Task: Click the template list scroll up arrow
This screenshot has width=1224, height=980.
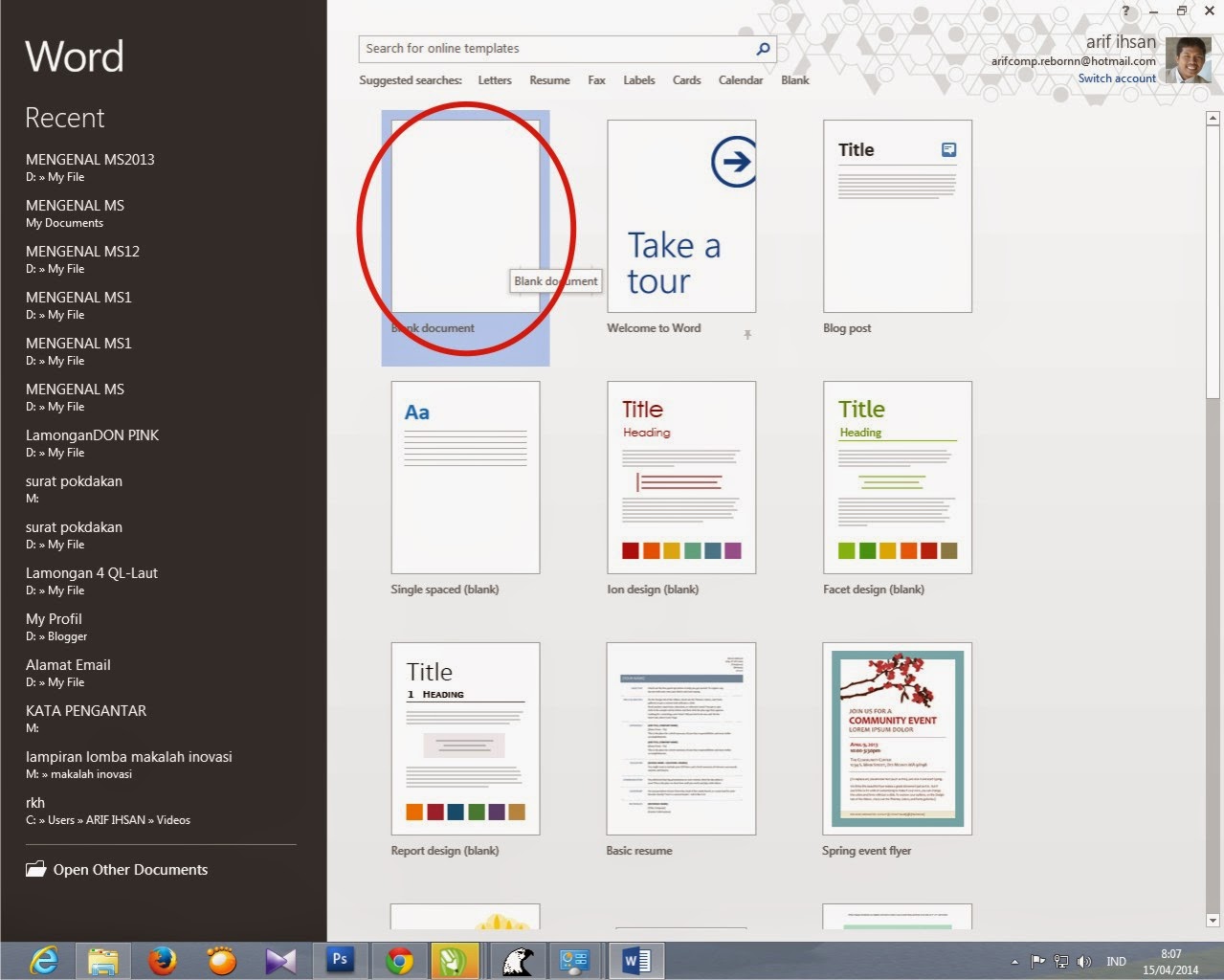Action: point(1213,118)
